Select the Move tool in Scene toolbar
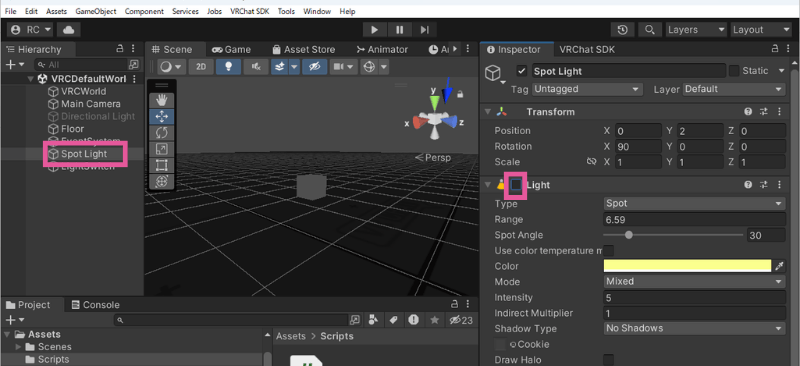The width and height of the screenshot is (800, 366). click(x=162, y=116)
